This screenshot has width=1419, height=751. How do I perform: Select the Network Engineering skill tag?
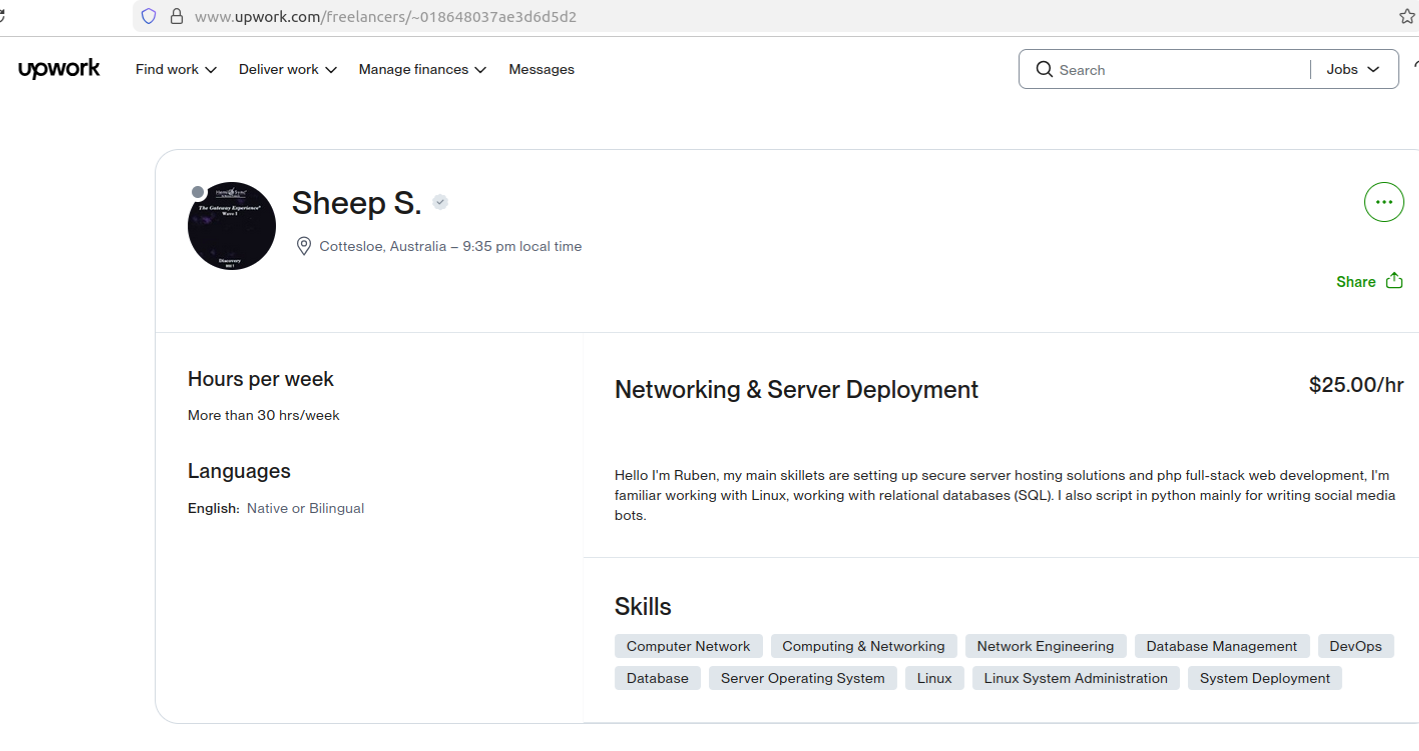tap(1045, 646)
